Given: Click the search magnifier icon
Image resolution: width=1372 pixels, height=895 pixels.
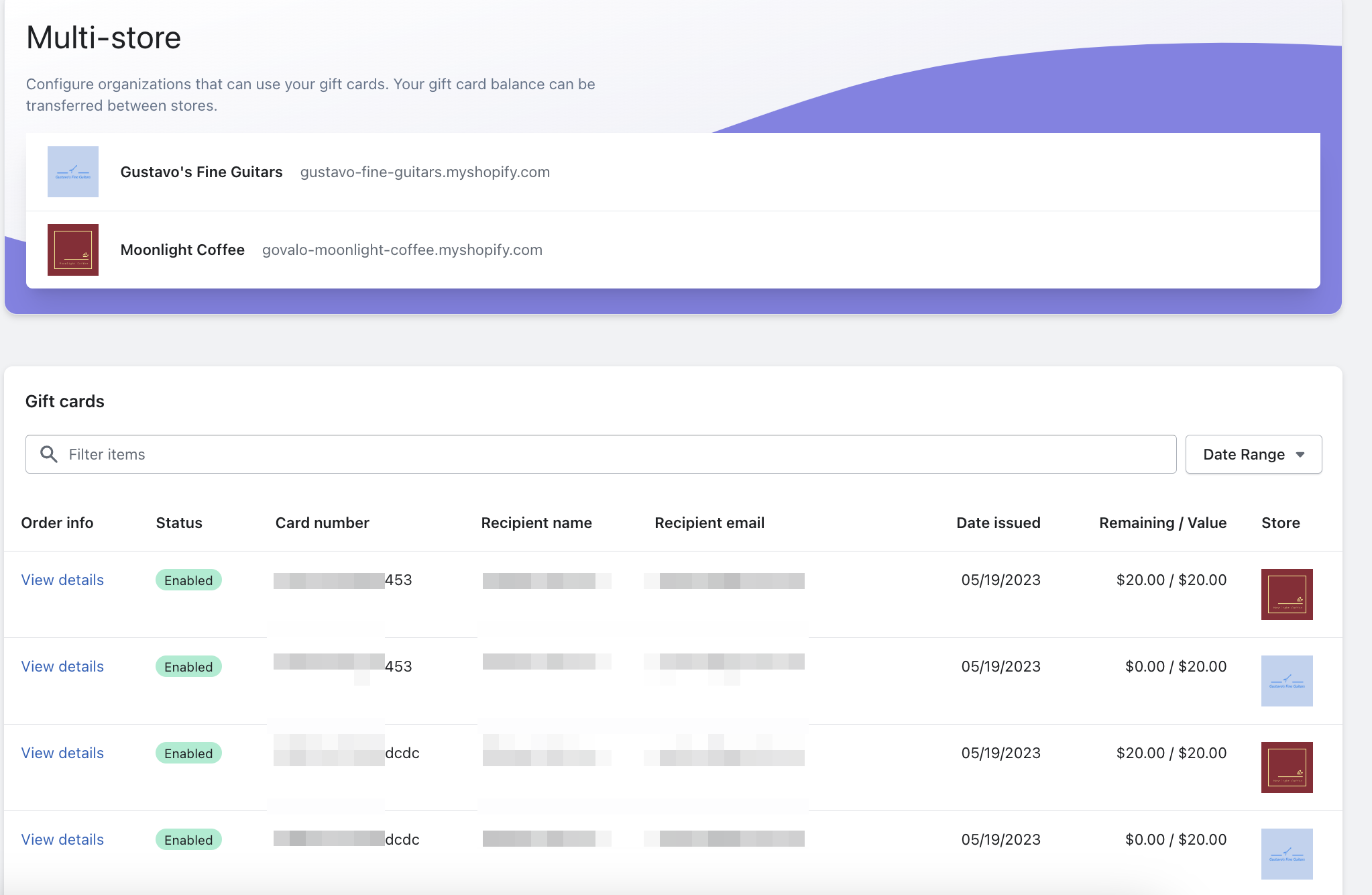Looking at the screenshot, I should tap(48, 454).
